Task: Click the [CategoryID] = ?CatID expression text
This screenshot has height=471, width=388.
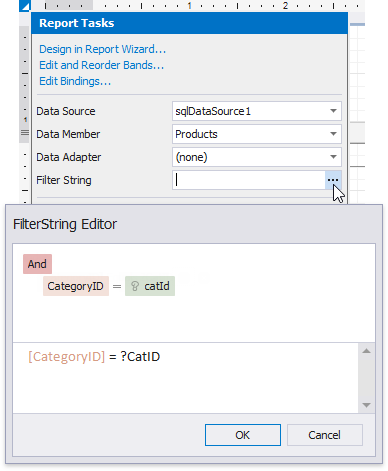Action: (x=94, y=357)
